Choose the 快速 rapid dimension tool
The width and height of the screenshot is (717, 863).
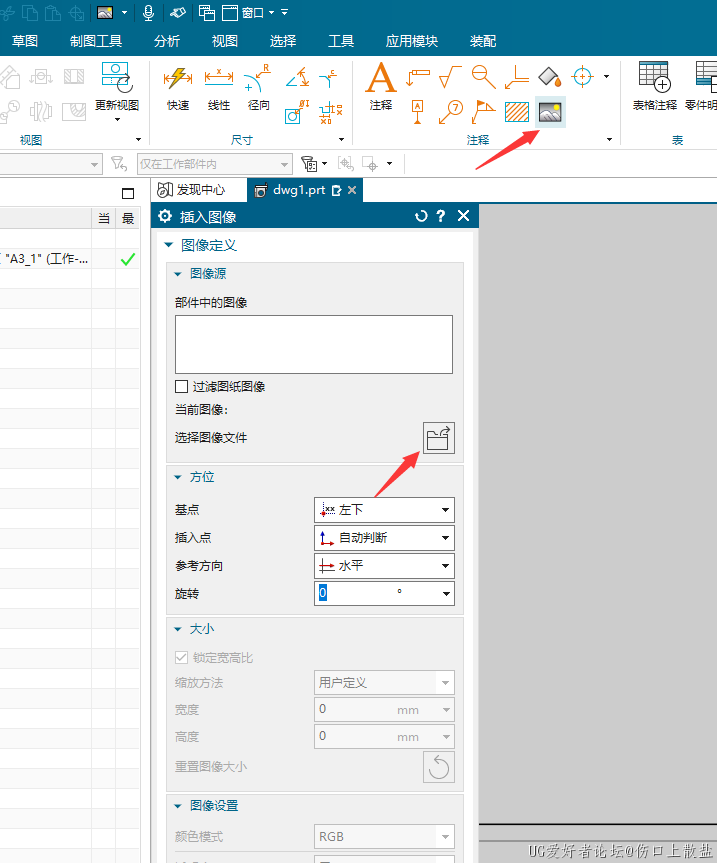click(178, 86)
